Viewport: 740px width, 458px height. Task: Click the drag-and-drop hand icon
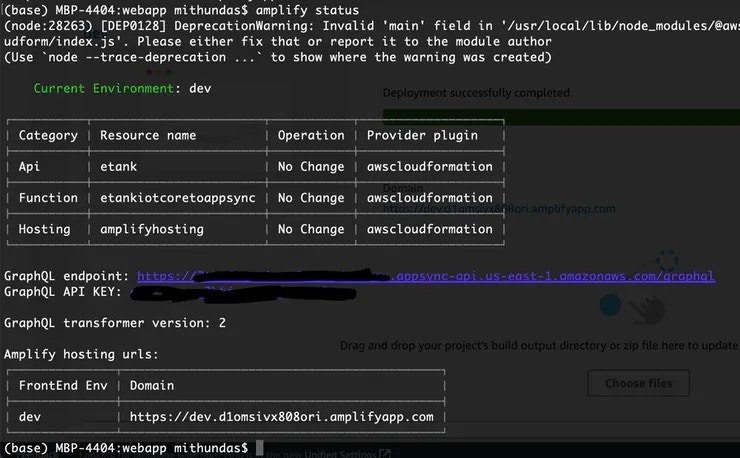pyautogui.click(x=649, y=309)
